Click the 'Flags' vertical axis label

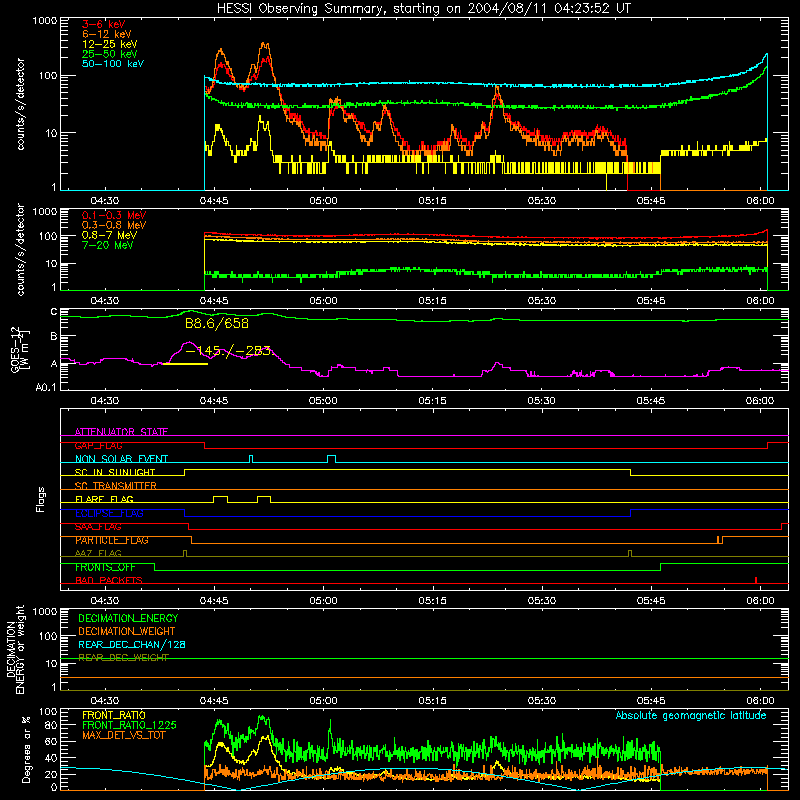pos(41,499)
